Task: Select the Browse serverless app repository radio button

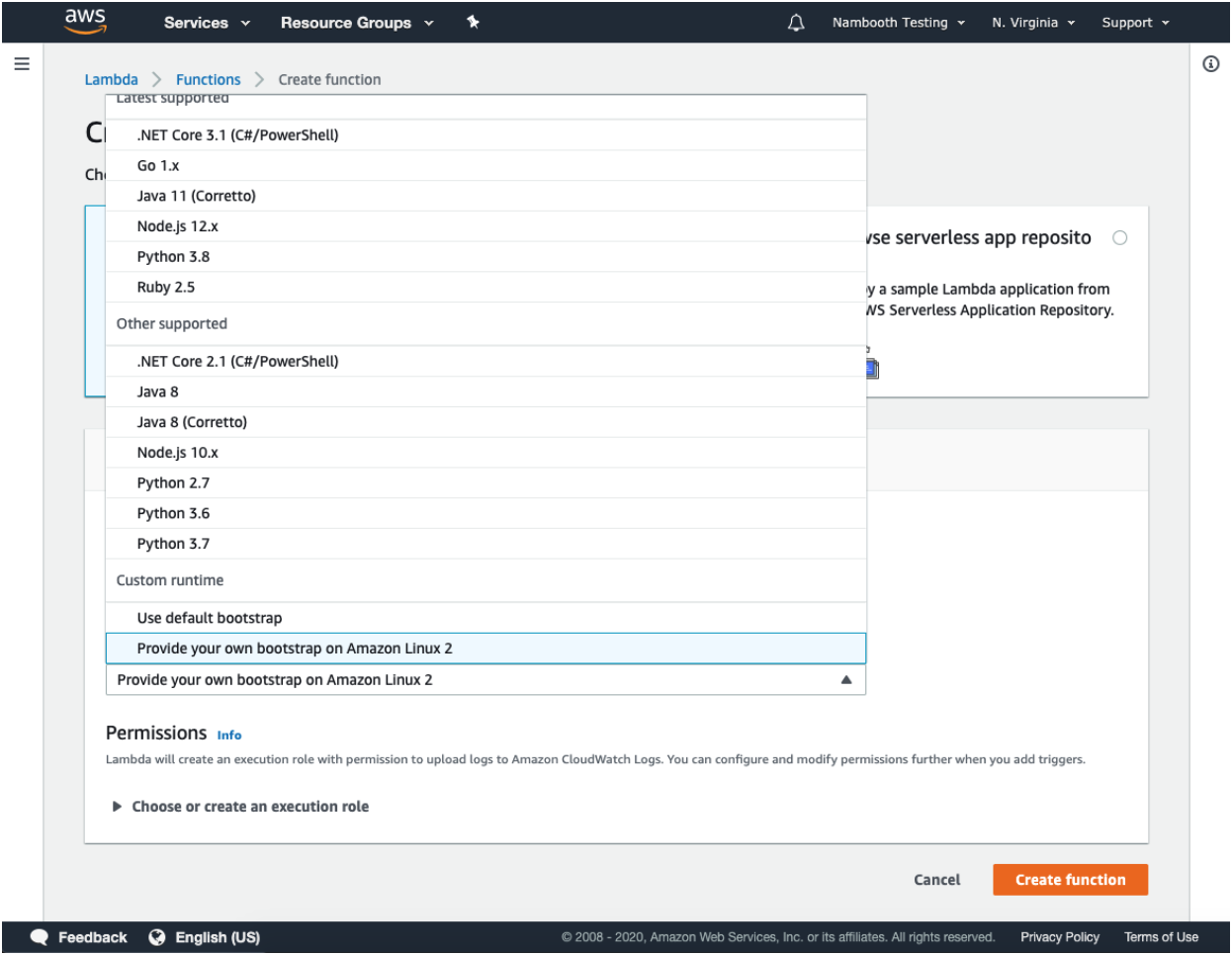Action: tap(1119, 237)
